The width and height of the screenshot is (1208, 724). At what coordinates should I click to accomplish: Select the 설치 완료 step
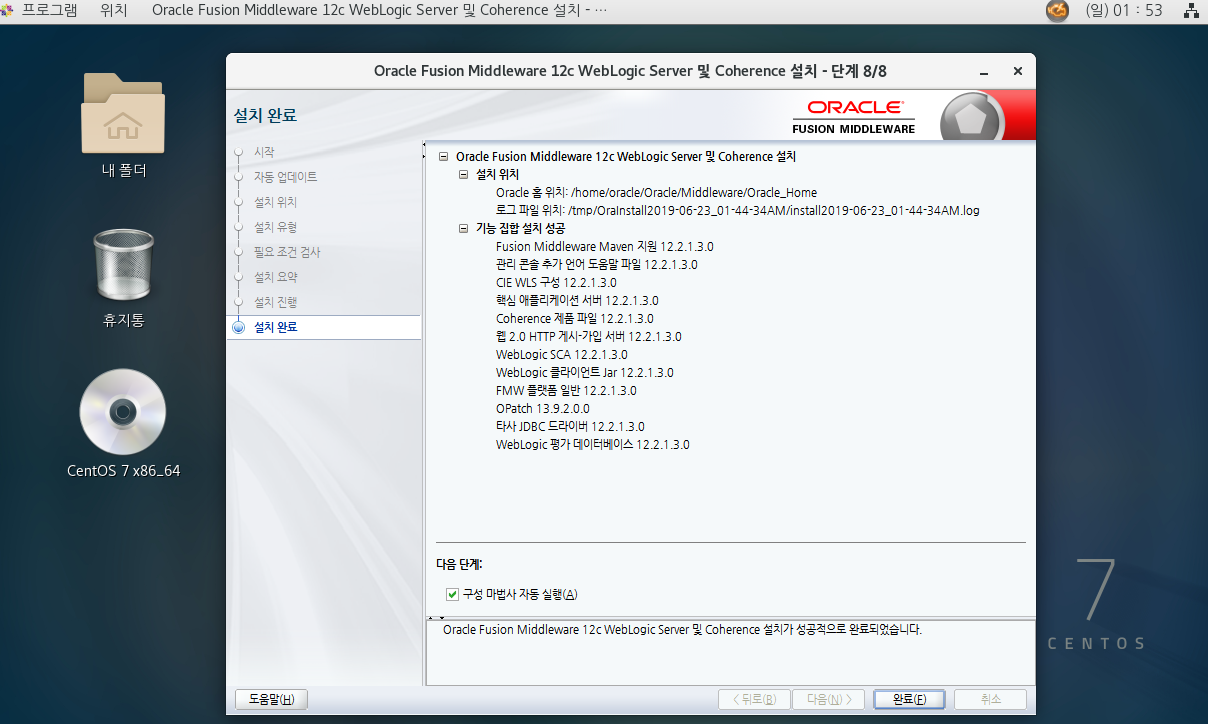275,327
